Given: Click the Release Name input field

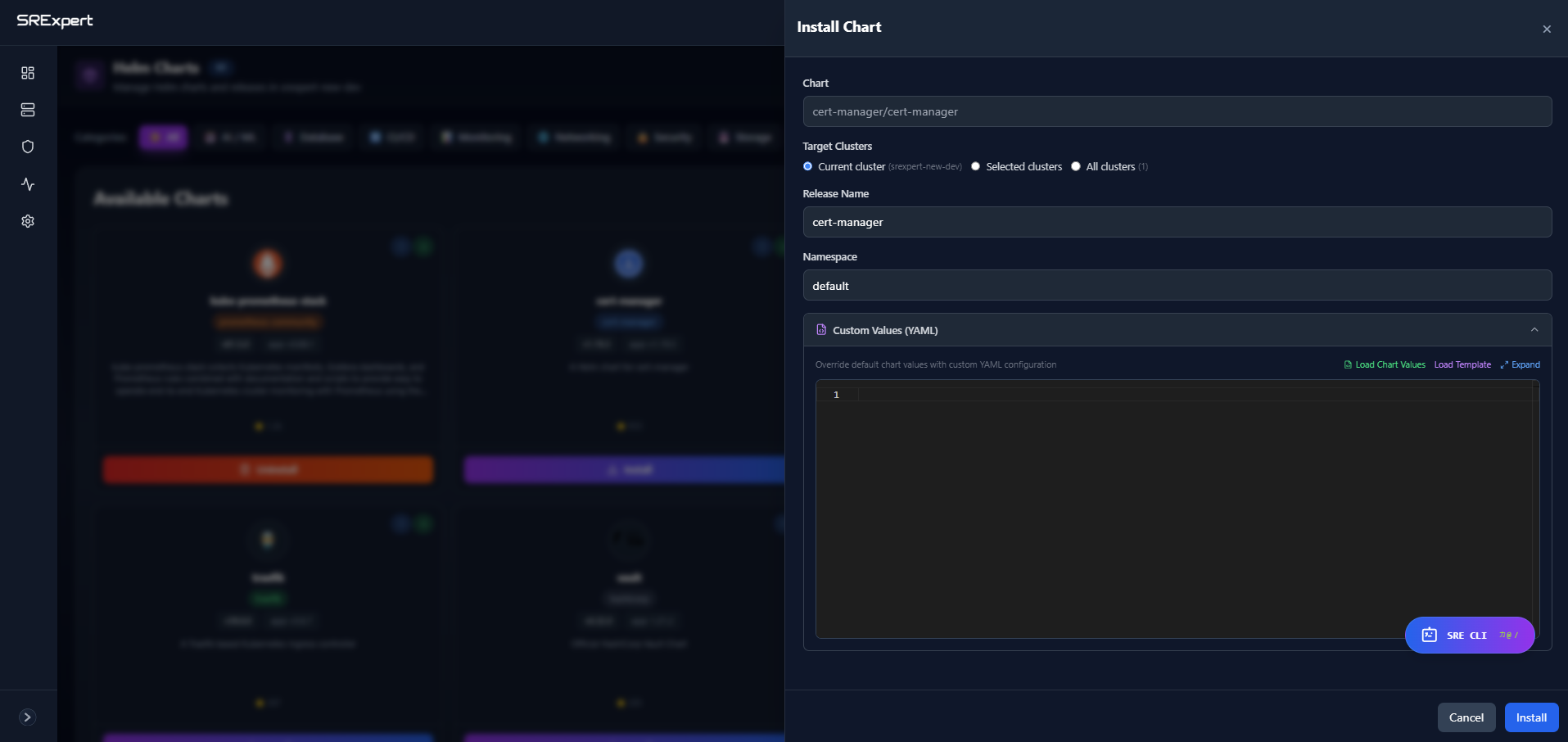Looking at the screenshot, I should [x=1177, y=222].
